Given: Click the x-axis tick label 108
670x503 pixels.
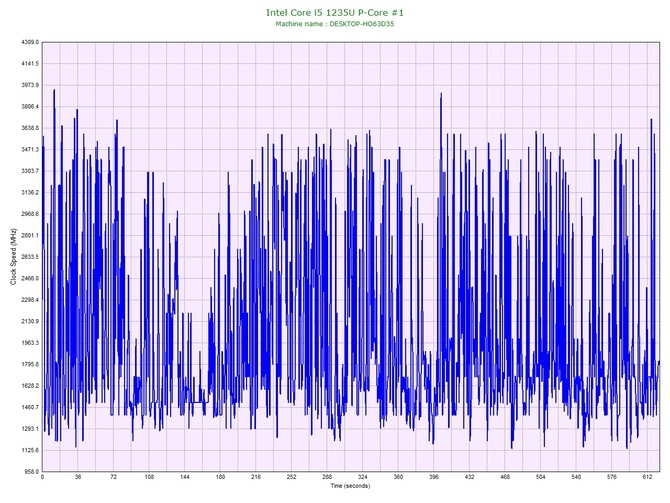Looking at the screenshot, I should click(x=149, y=477).
